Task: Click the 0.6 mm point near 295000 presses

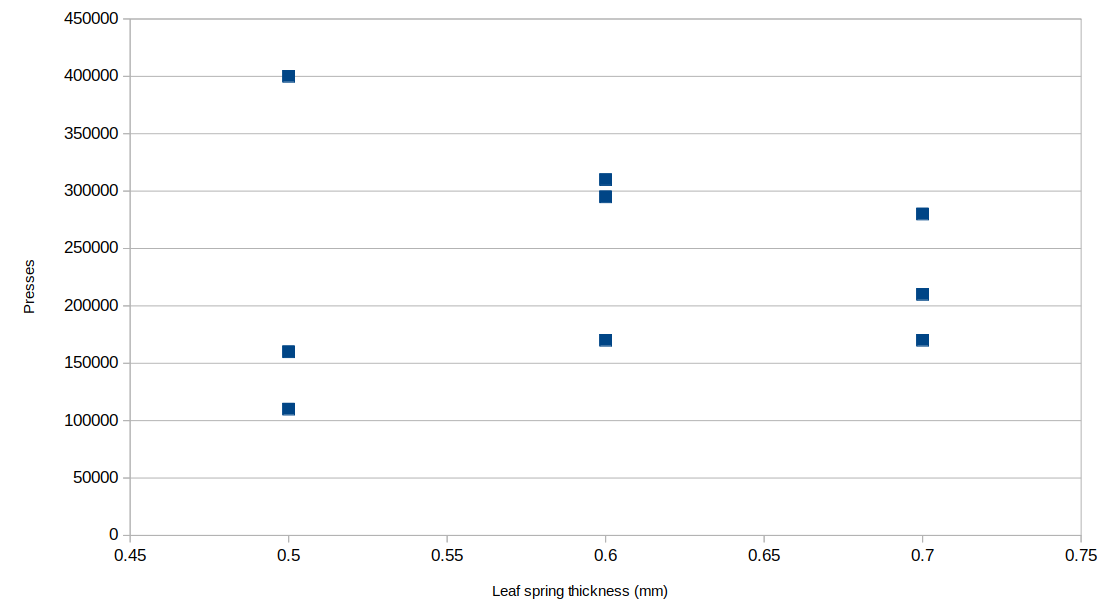Action: coord(605,197)
